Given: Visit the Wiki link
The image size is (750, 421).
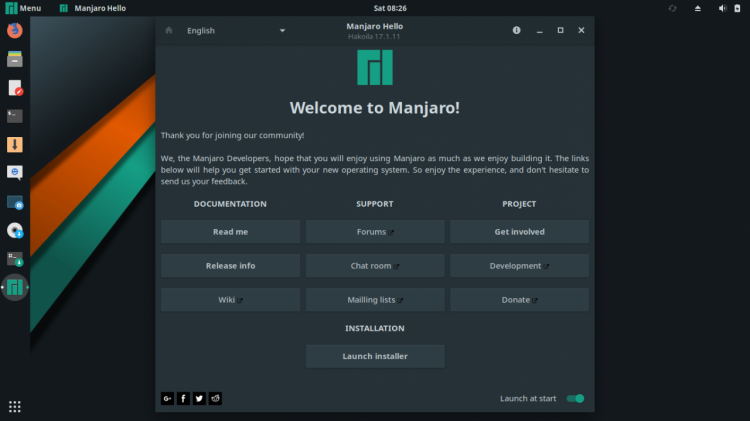Looking at the screenshot, I should pos(231,299).
